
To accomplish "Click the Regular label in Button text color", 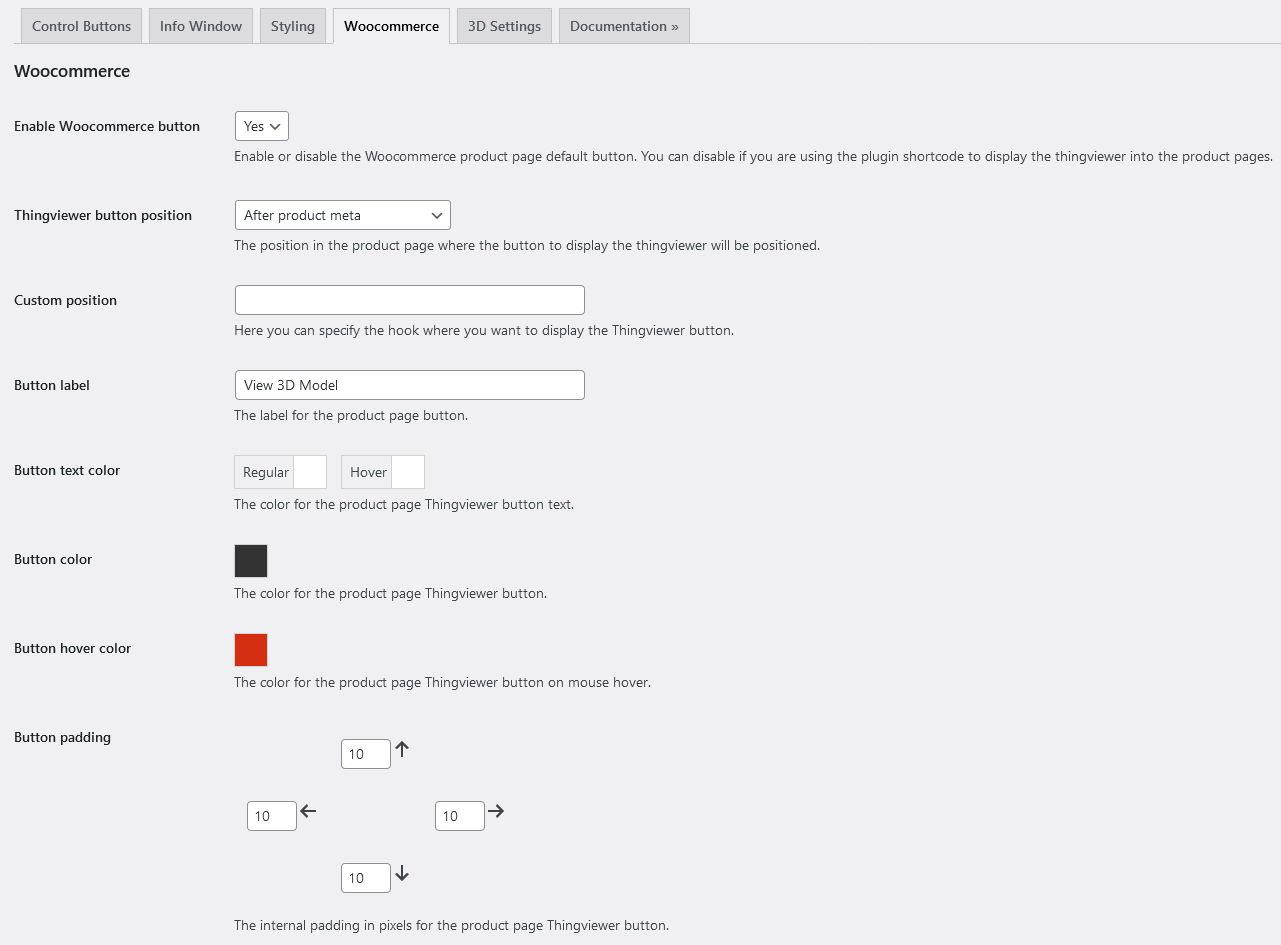I will tap(266, 472).
